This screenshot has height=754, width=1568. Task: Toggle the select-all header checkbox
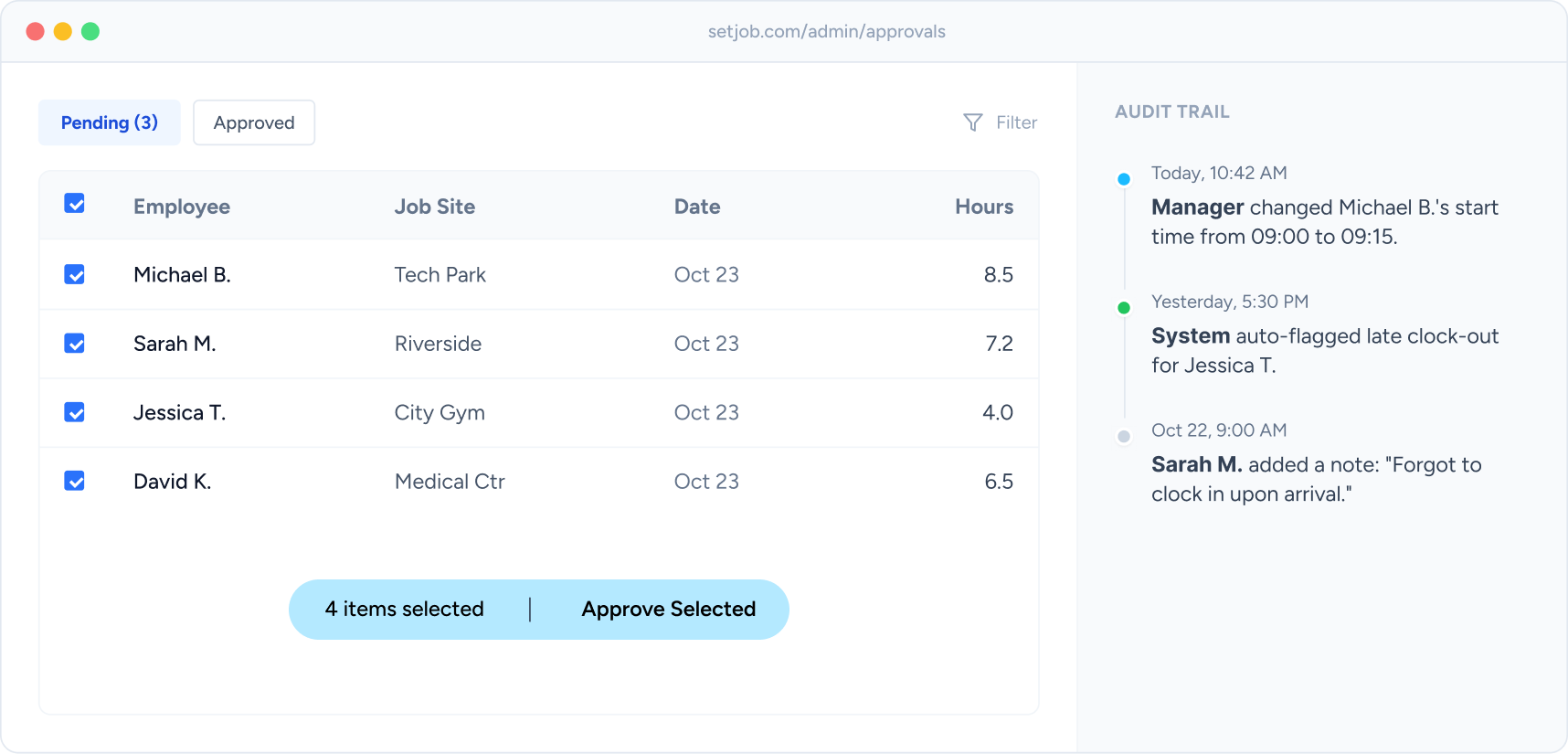pos(75,204)
